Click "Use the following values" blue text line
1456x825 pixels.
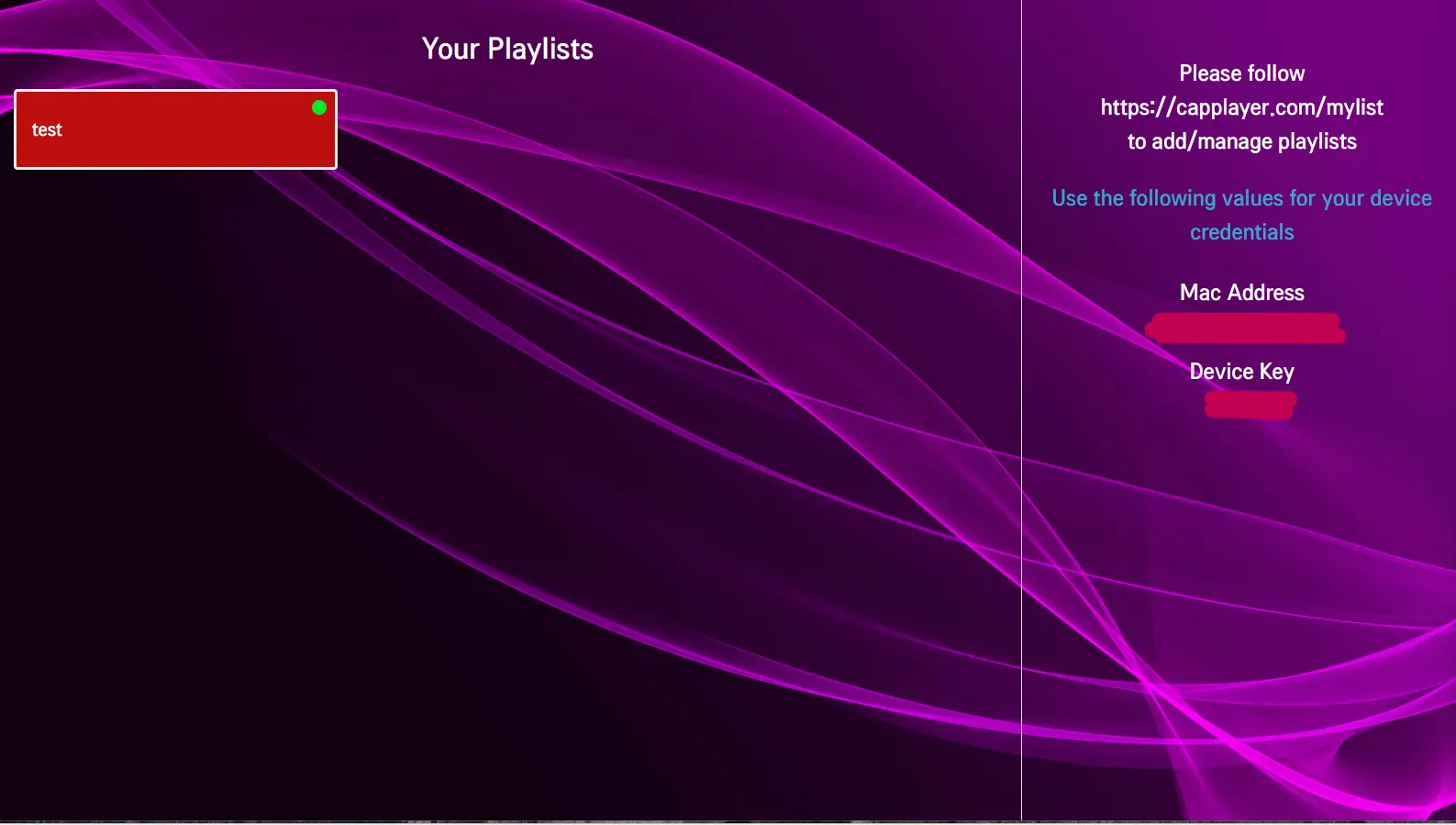1241,198
